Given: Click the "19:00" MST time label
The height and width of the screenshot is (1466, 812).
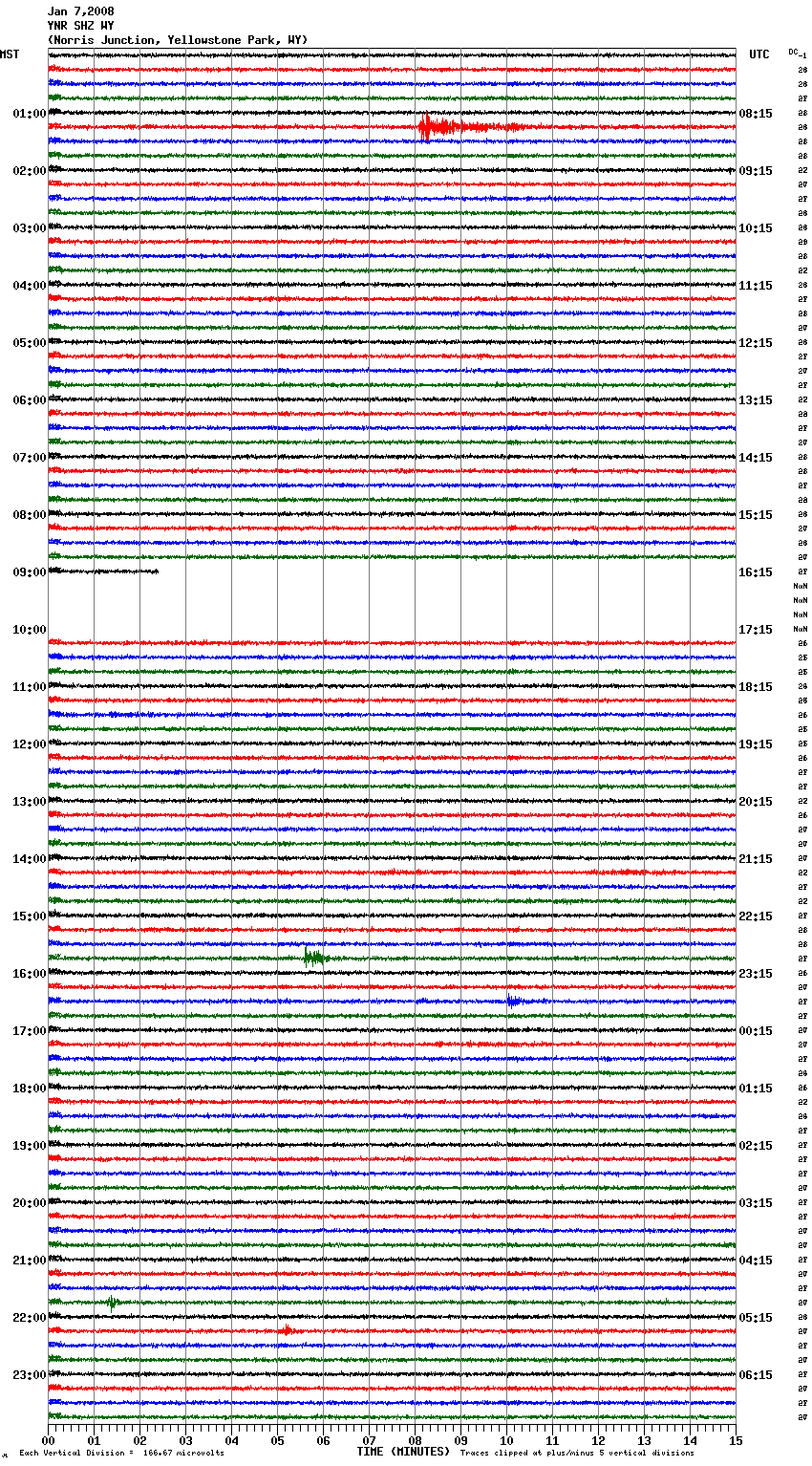Looking at the screenshot, I should [30, 1146].
